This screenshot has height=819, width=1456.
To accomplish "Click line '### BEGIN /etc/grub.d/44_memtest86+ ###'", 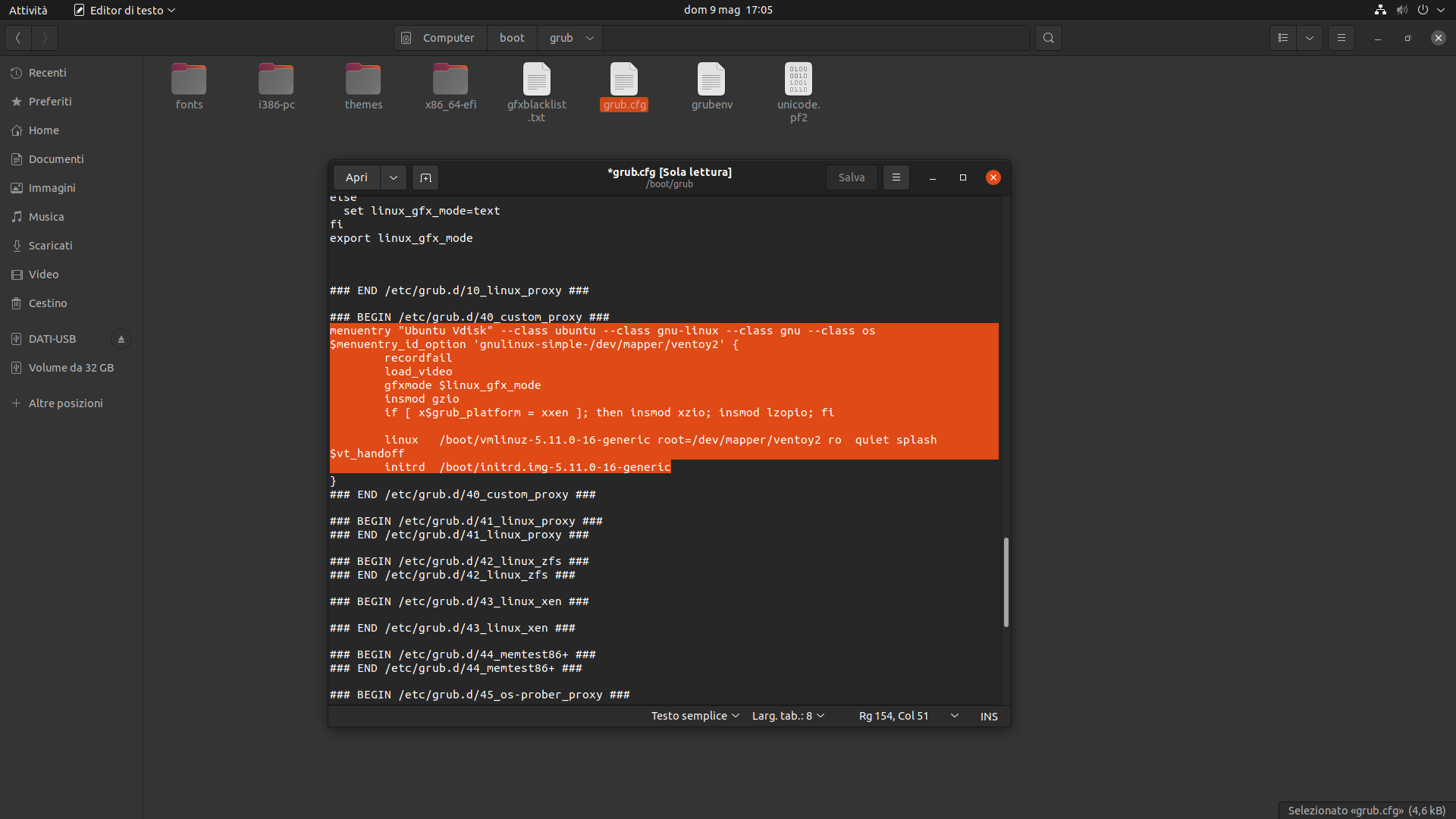I will pos(463,654).
